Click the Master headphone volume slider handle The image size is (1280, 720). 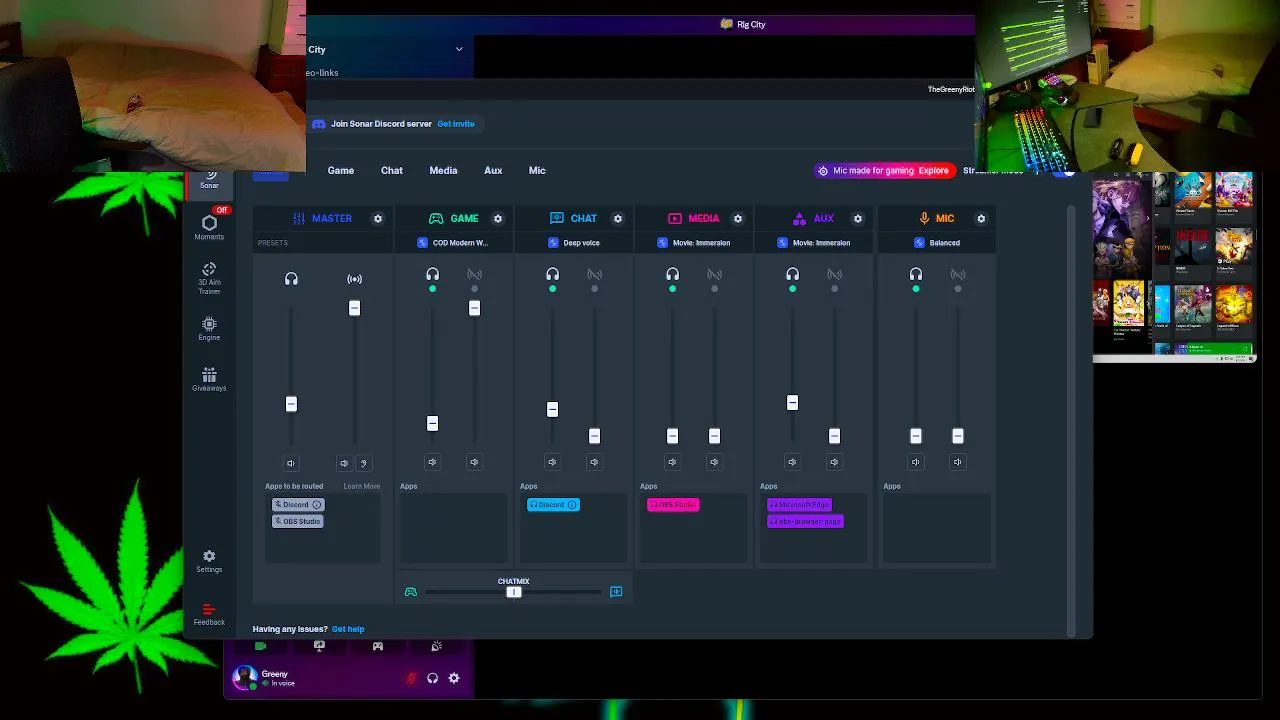click(x=291, y=404)
